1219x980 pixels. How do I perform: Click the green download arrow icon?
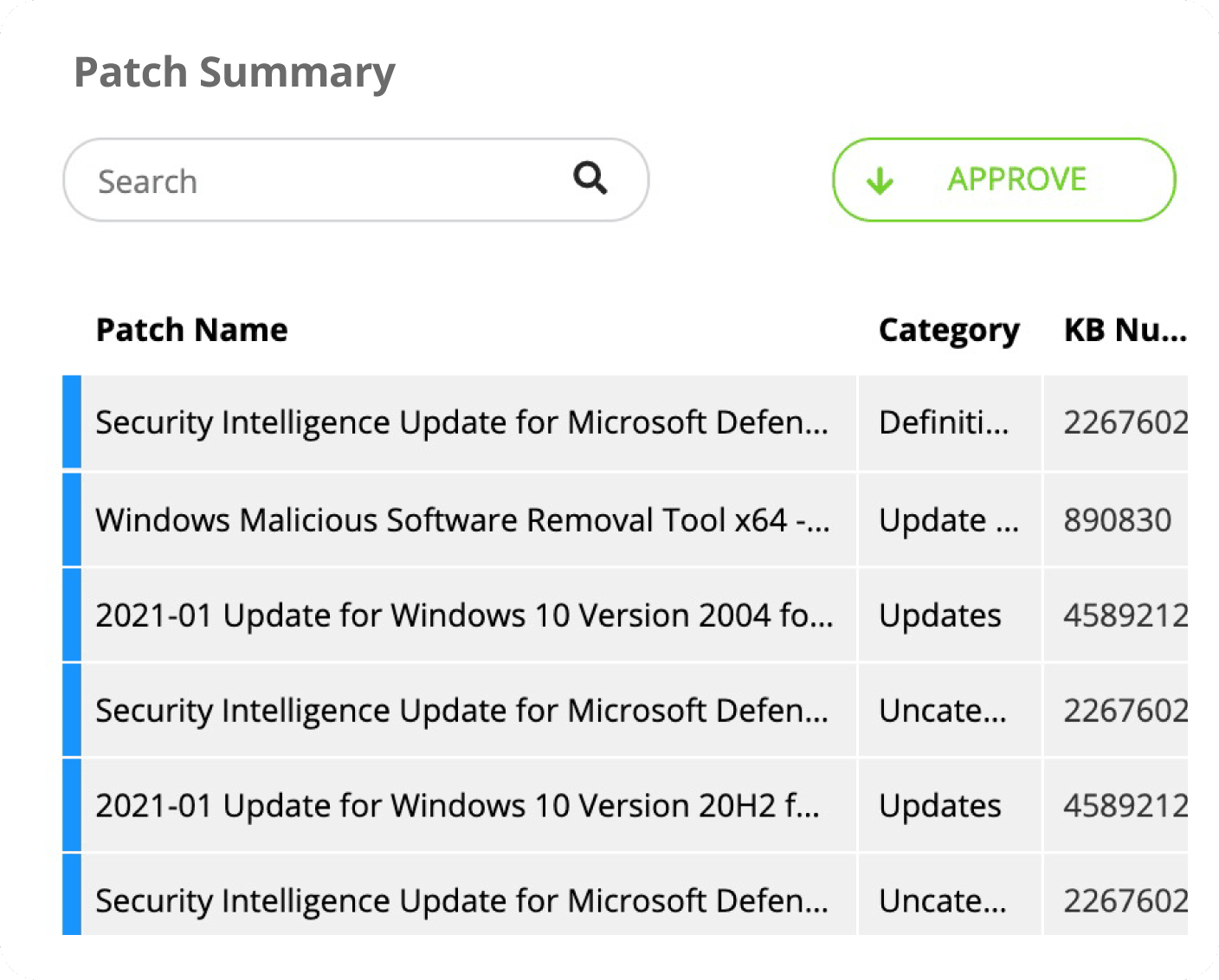(880, 181)
